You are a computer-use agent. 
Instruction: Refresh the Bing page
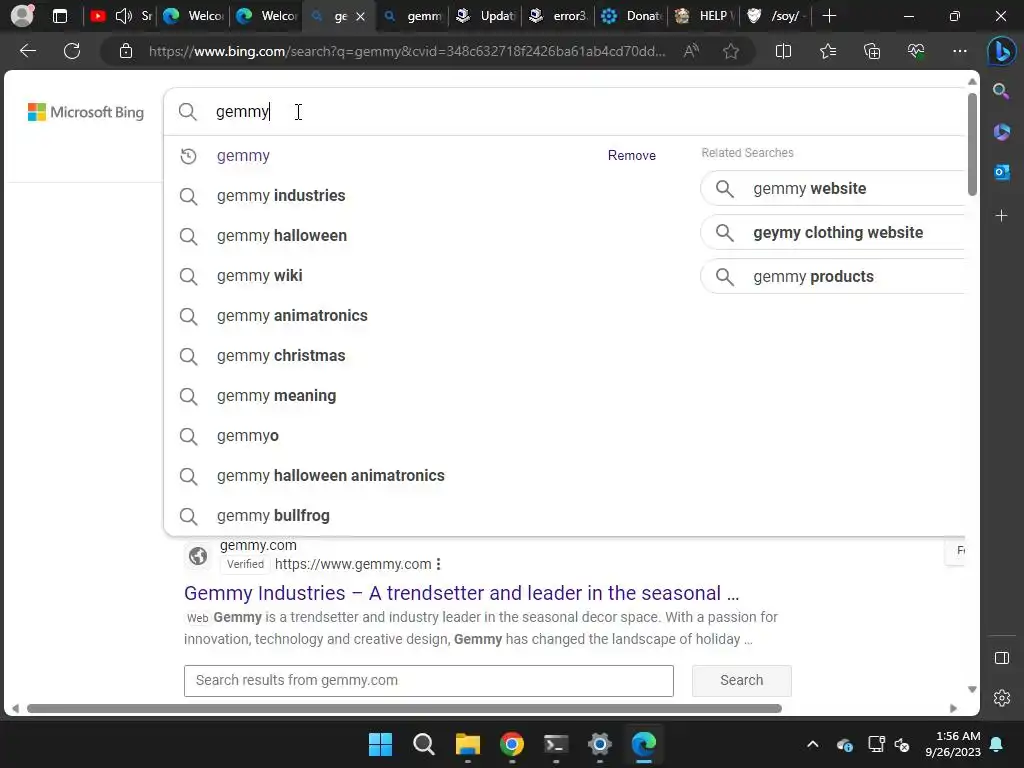[72, 51]
